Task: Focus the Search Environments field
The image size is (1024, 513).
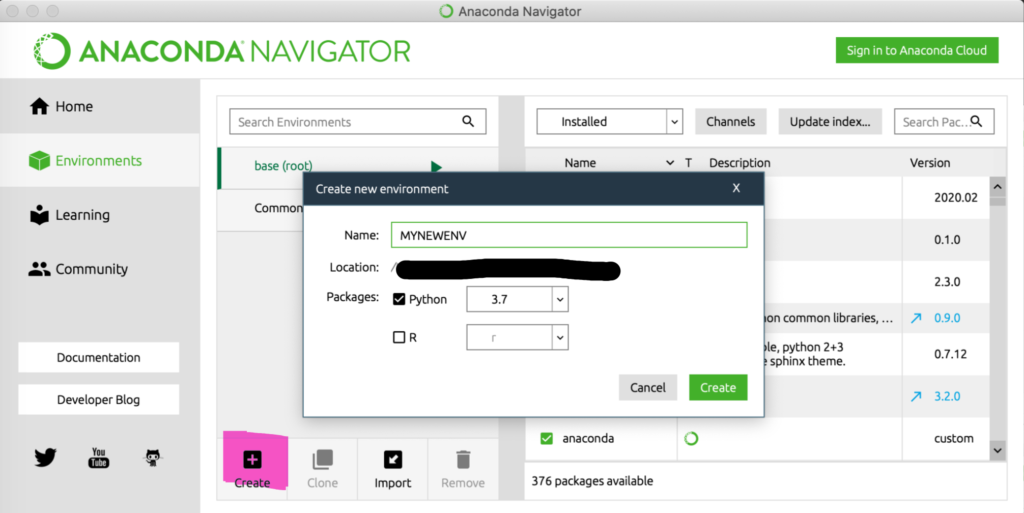Action: [x=358, y=121]
